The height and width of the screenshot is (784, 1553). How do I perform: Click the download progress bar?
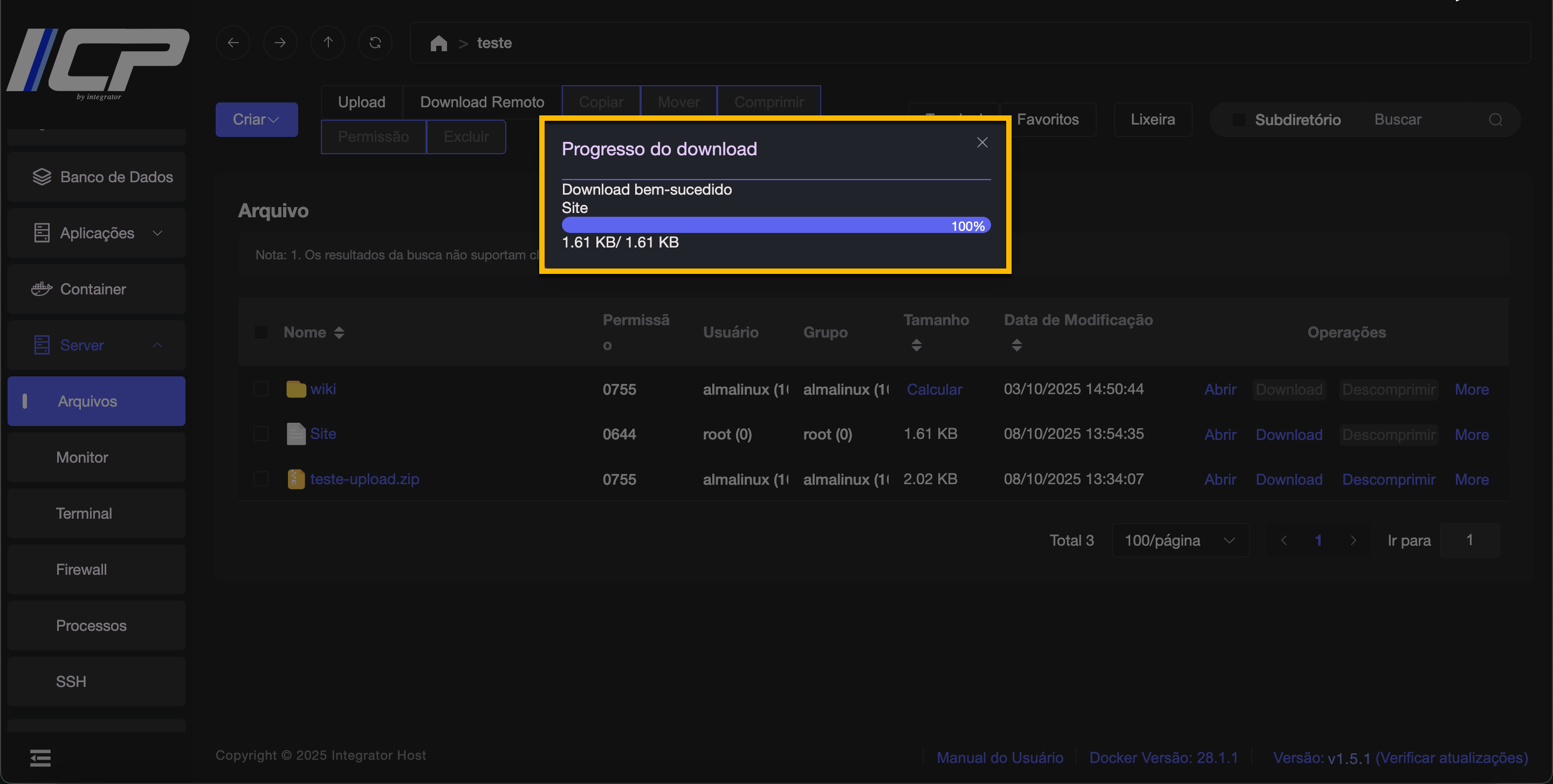[x=775, y=225]
